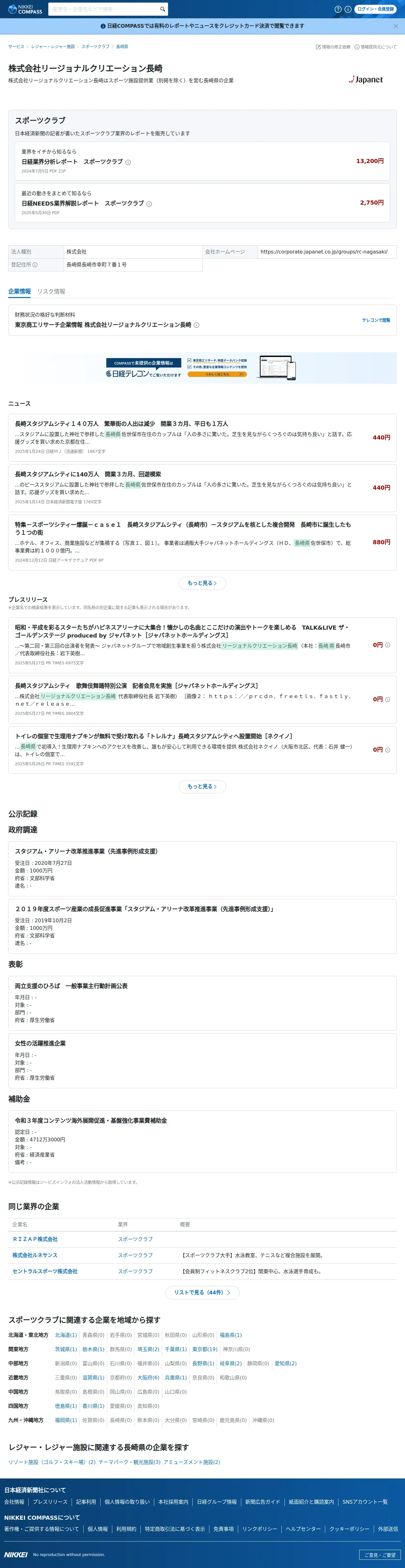Image resolution: width=405 pixels, height=1568 pixels.
Task: Open テーマパーク・観光施設(3) link
Action: 129,1462
